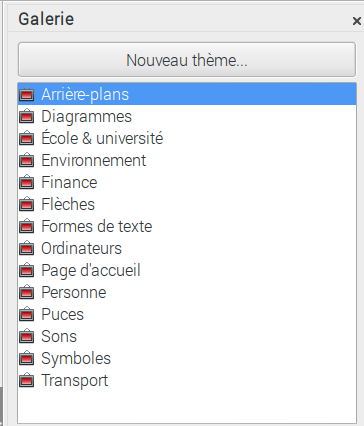Select the Flèches gallery icon
The image size is (364, 426).
(x=27, y=204)
